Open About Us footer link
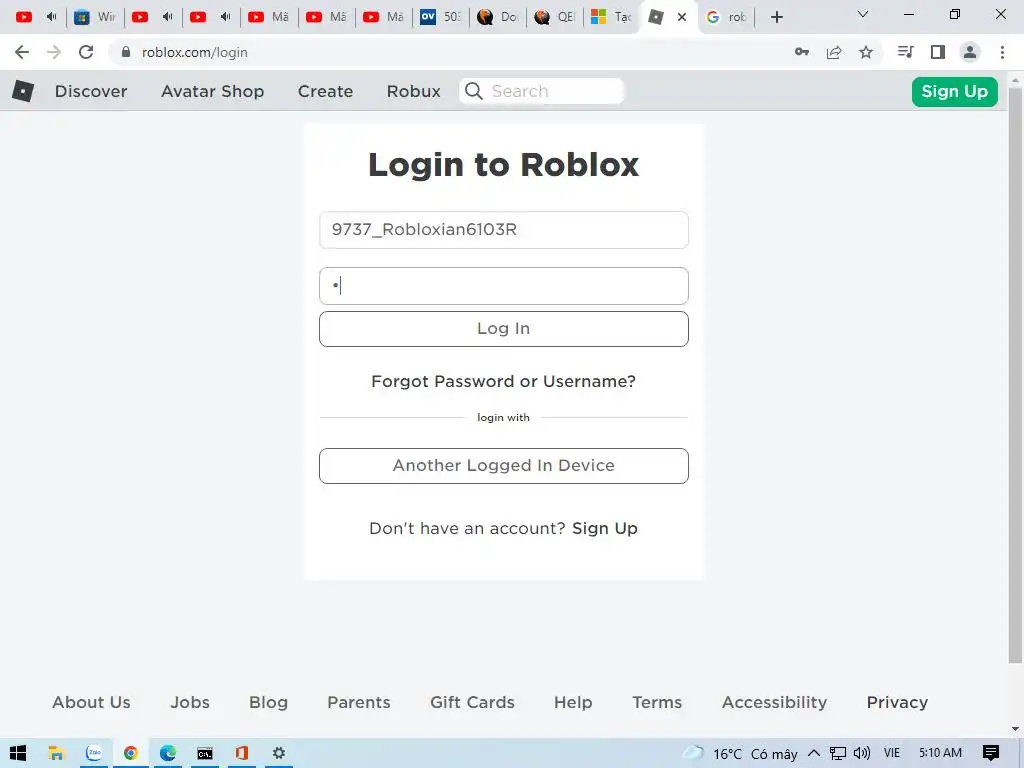Image resolution: width=1024 pixels, height=768 pixels. coord(91,702)
